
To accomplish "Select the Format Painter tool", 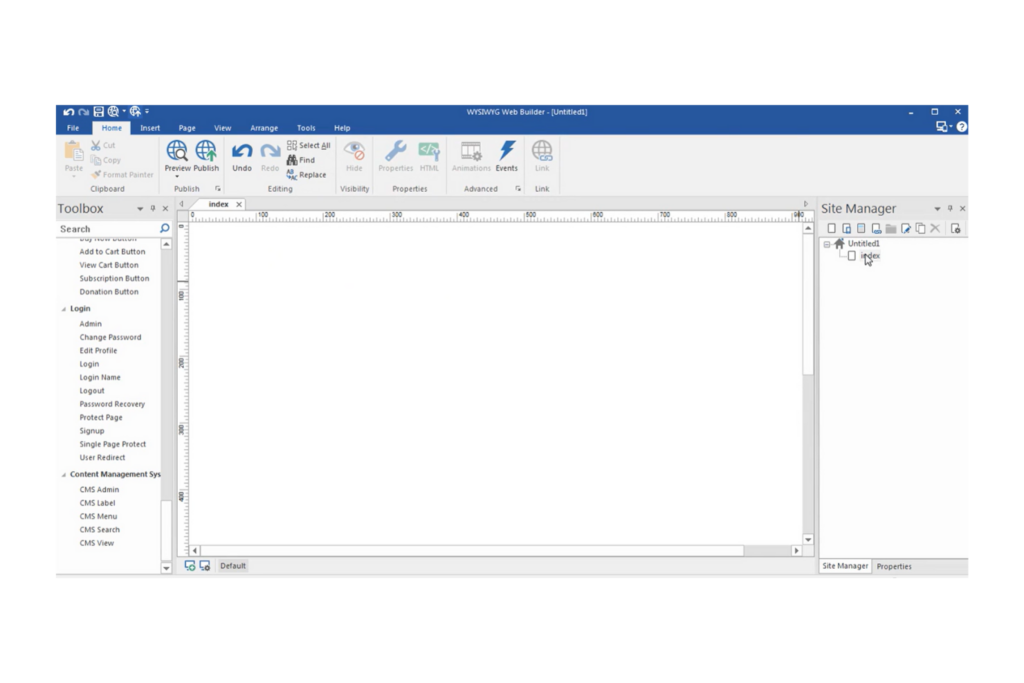I will (x=122, y=174).
